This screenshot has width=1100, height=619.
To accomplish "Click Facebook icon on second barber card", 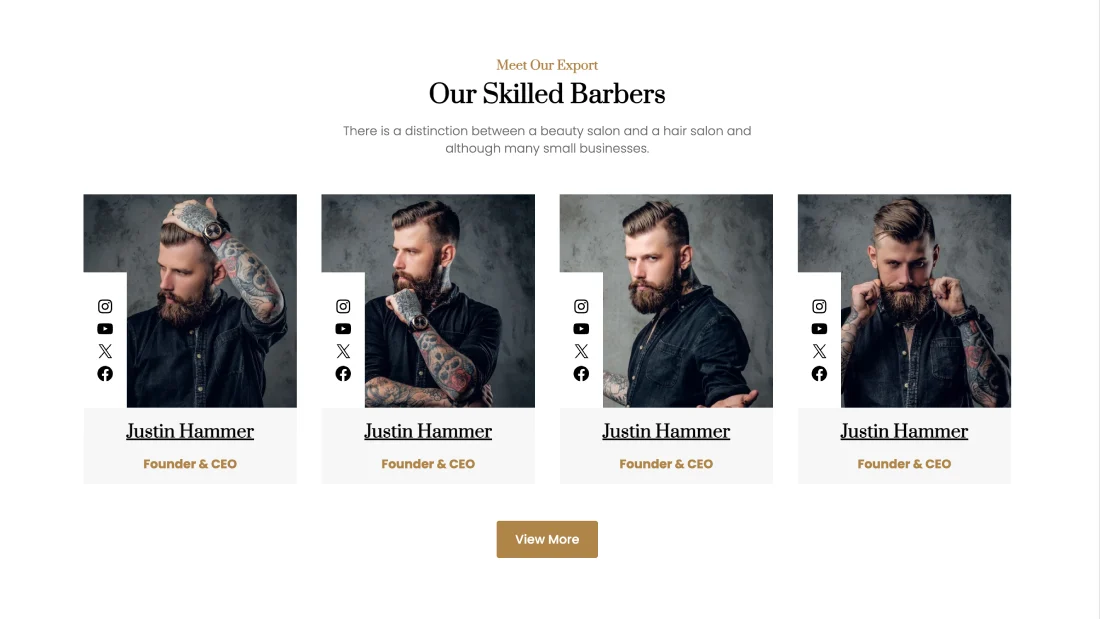I will point(343,373).
